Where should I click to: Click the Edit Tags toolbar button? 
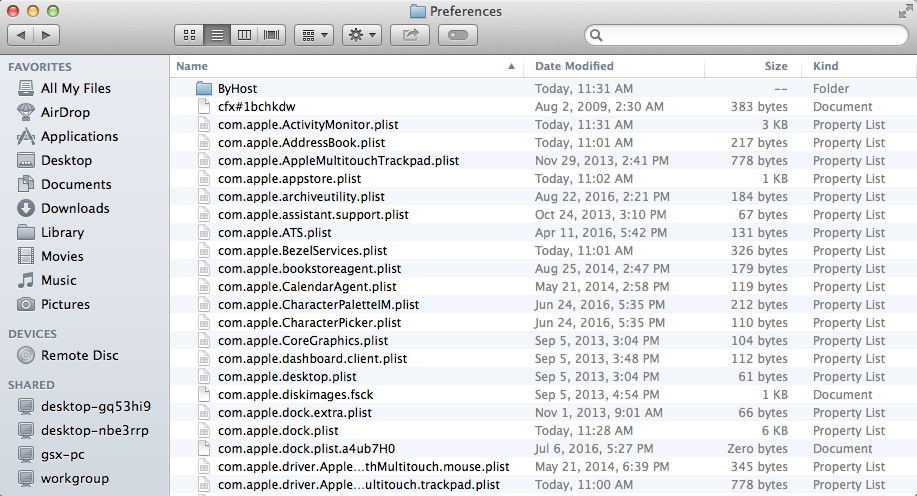click(457, 35)
